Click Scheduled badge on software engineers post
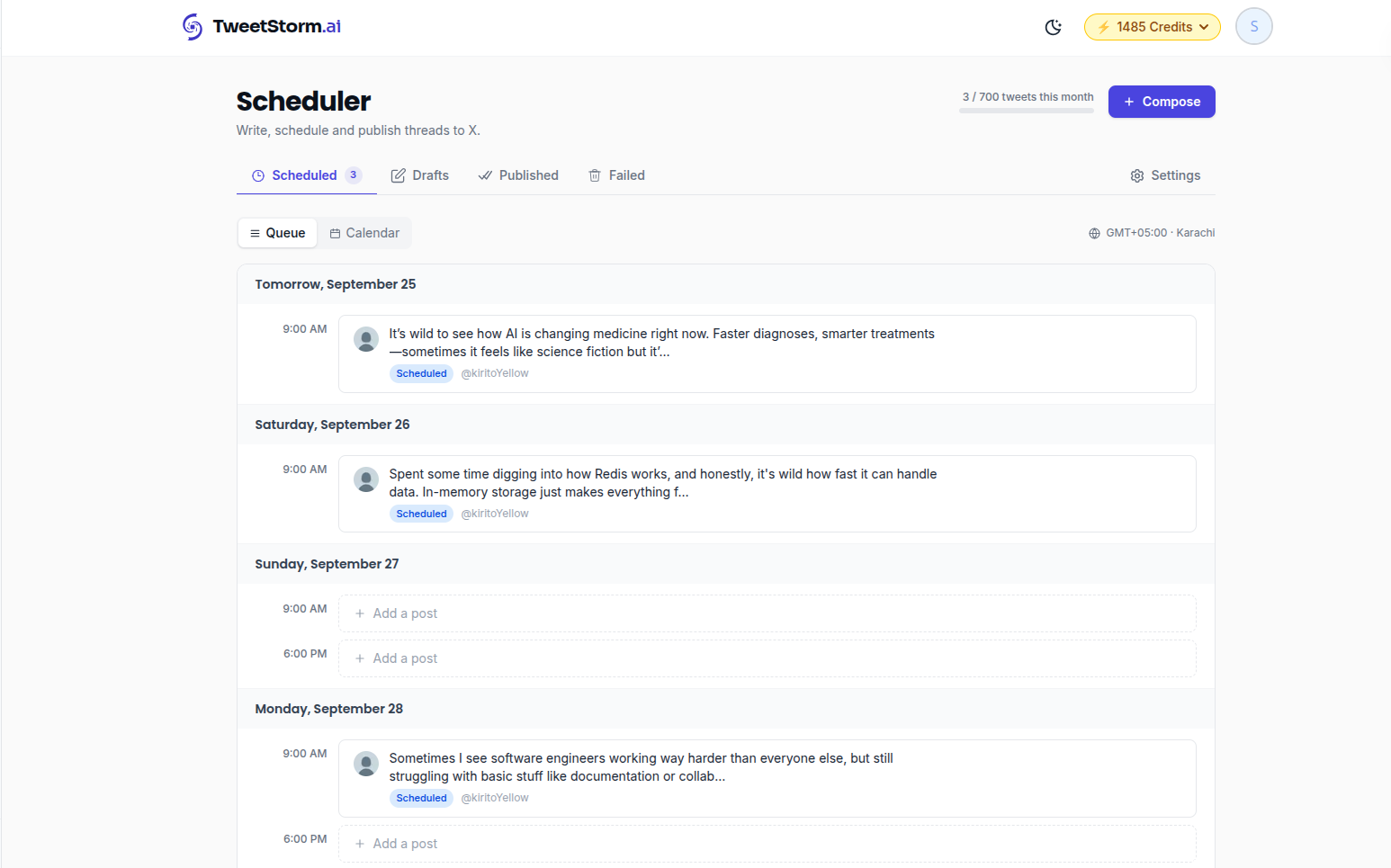Image resolution: width=1391 pixels, height=868 pixels. click(x=421, y=798)
